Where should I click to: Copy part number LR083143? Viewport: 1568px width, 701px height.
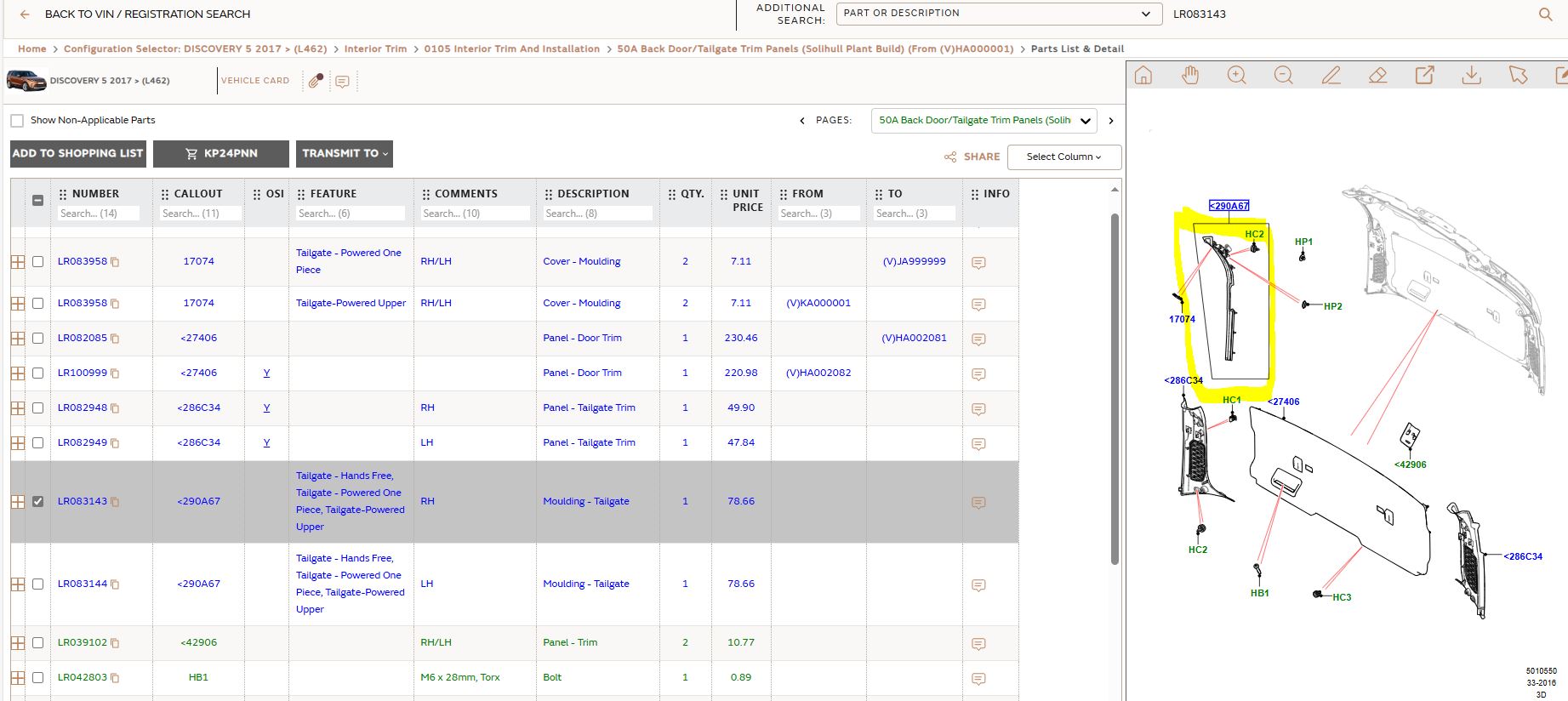pos(115,502)
